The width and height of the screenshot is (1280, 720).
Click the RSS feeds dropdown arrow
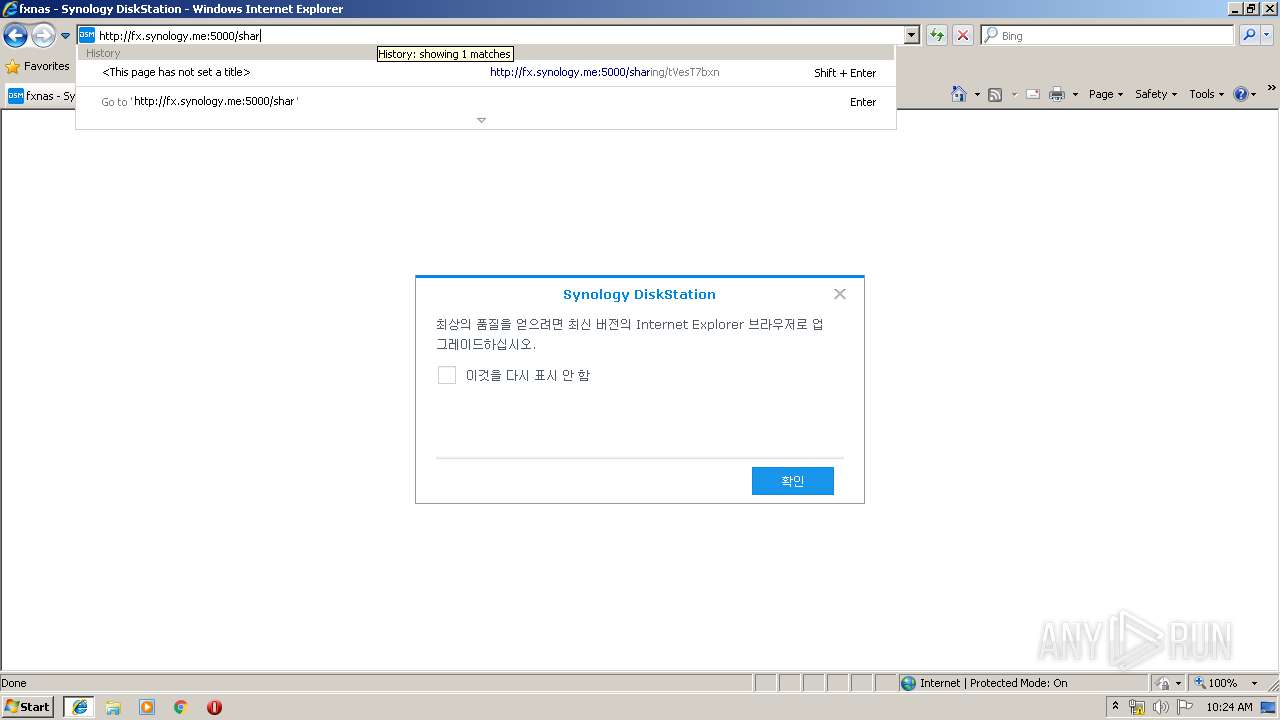[1013, 94]
